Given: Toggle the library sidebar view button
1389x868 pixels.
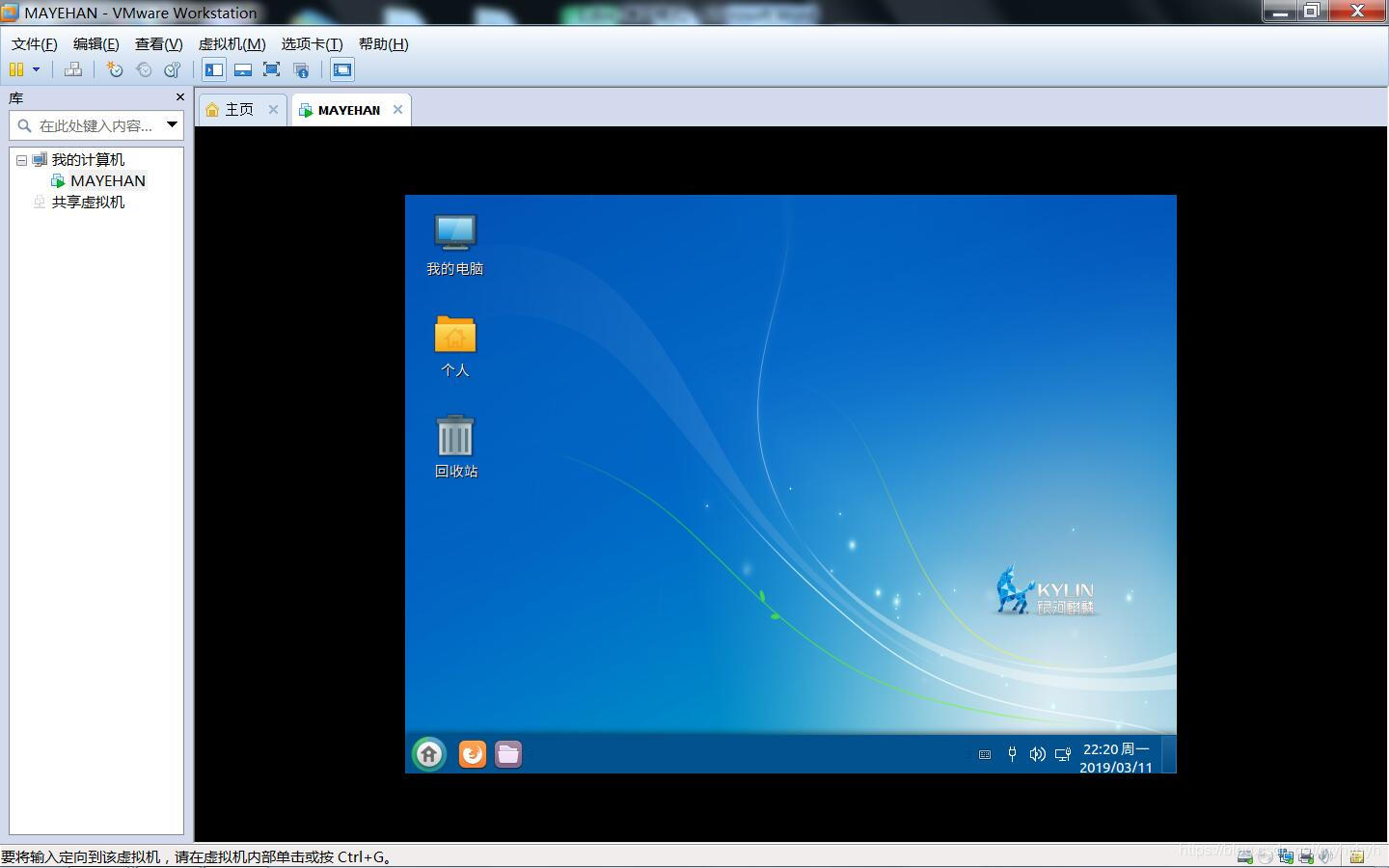Looking at the screenshot, I should pyautogui.click(x=214, y=69).
